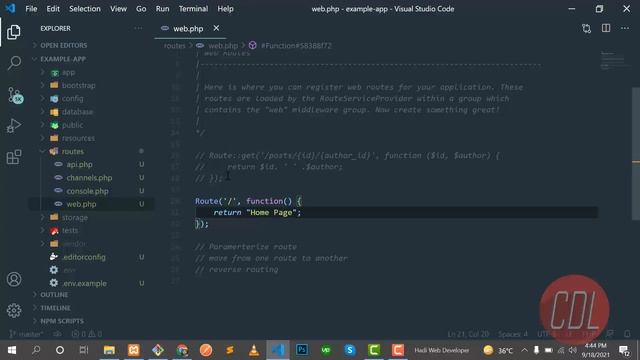
Task: Open the Terminal menu
Action: pos(193,9)
